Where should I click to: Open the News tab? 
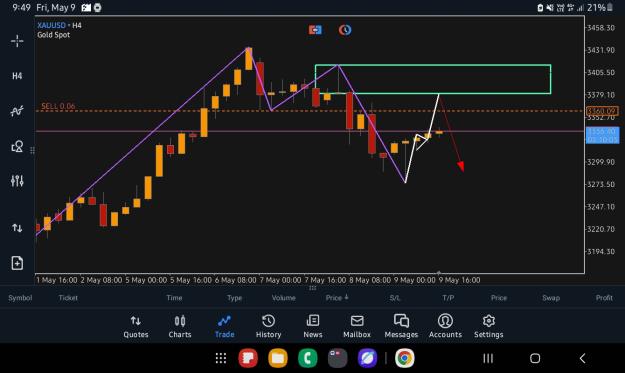313,327
